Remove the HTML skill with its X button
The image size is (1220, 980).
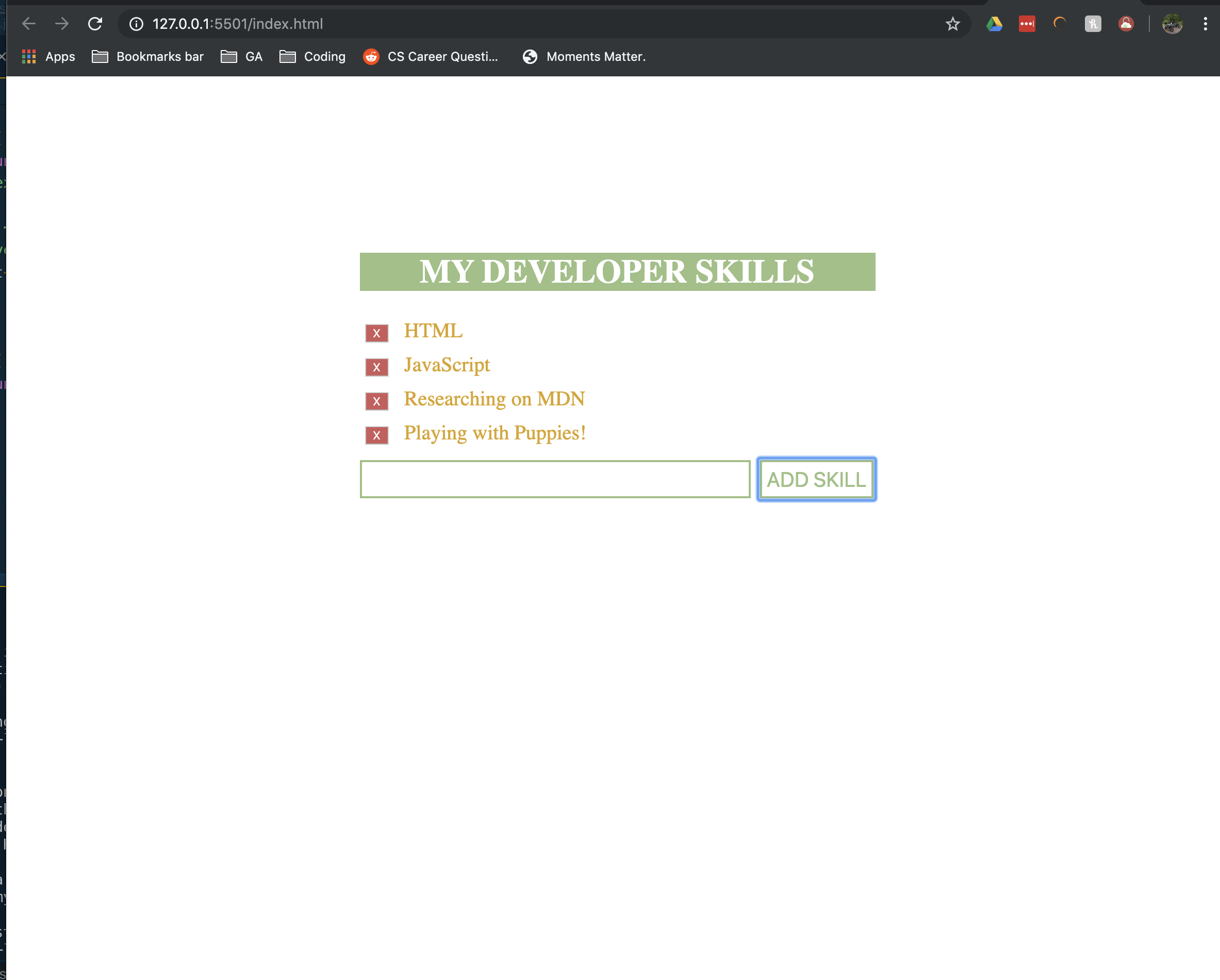(x=376, y=334)
